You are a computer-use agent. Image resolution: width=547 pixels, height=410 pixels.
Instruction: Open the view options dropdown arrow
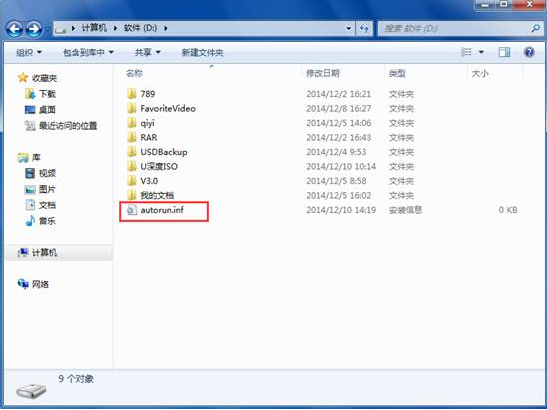pyautogui.click(x=481, y=52)
